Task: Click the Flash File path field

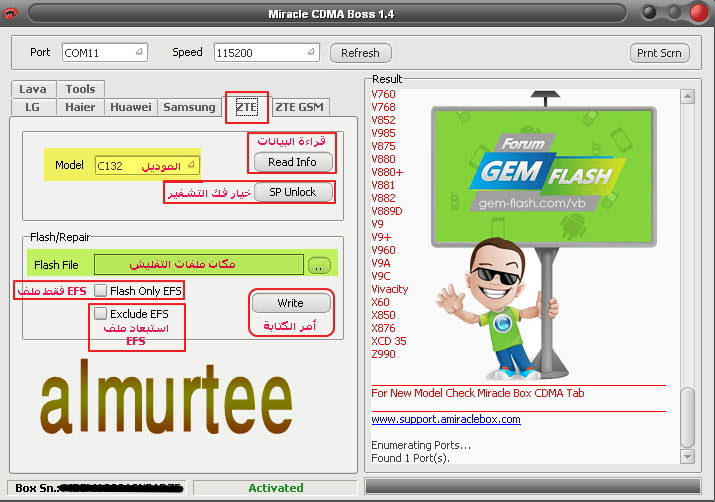Action: coord(199,264)
